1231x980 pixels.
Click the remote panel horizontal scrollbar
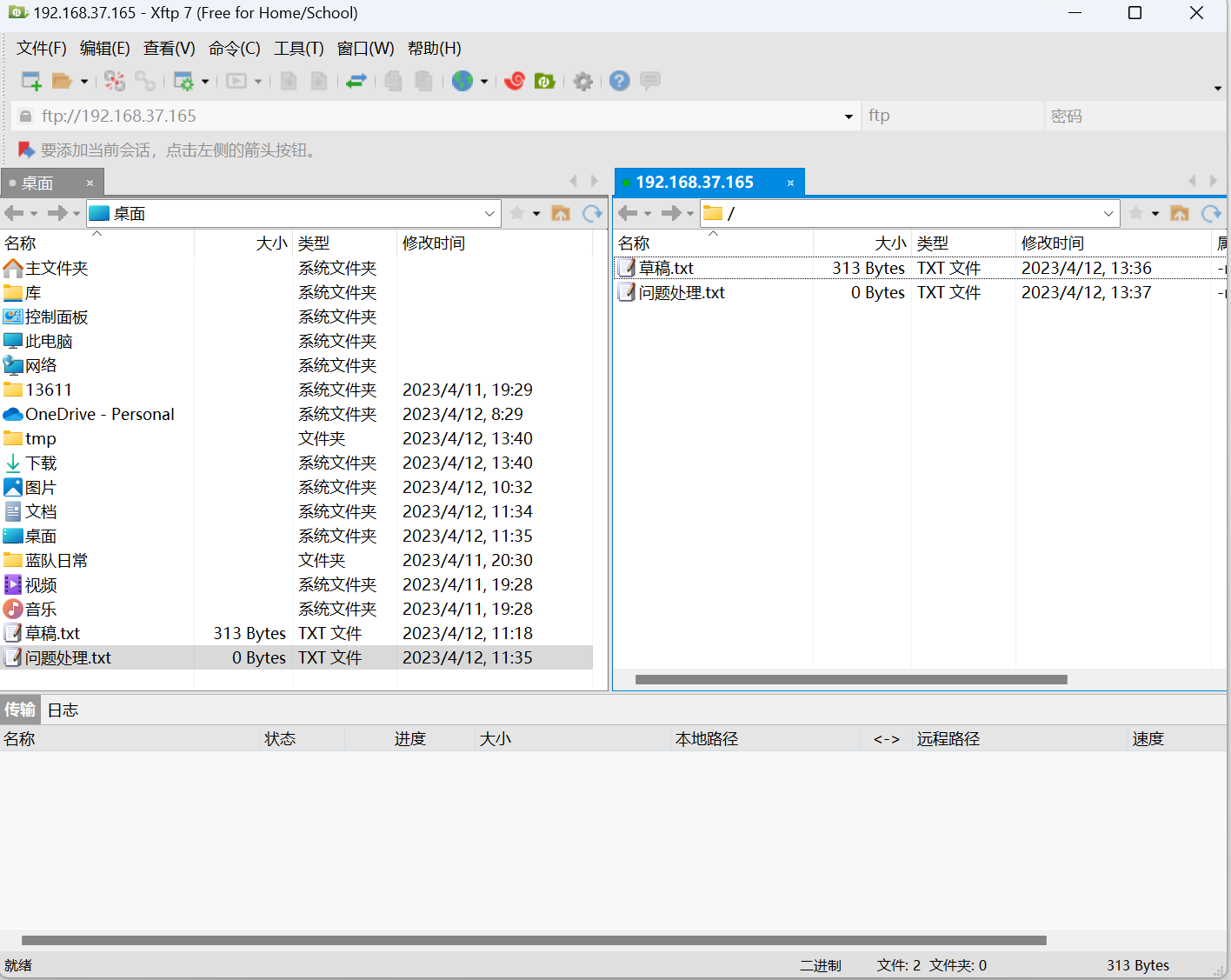pos(850,679)
